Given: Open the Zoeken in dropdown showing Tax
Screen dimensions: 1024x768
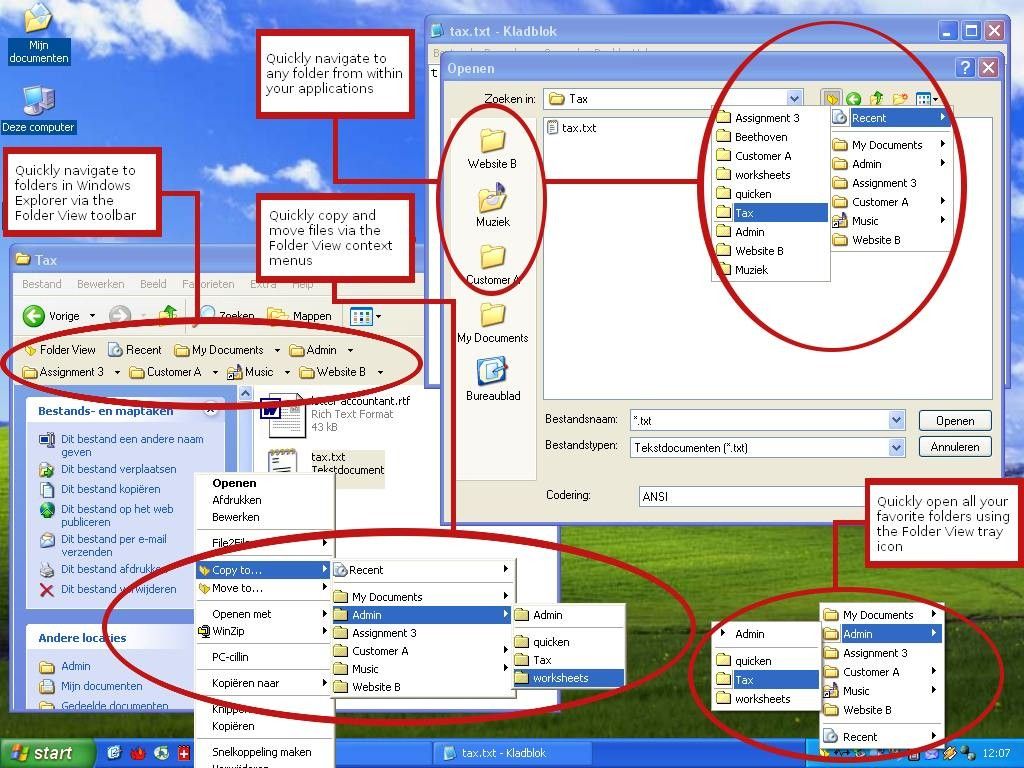Looking at the screenshot, I should 795,98.
